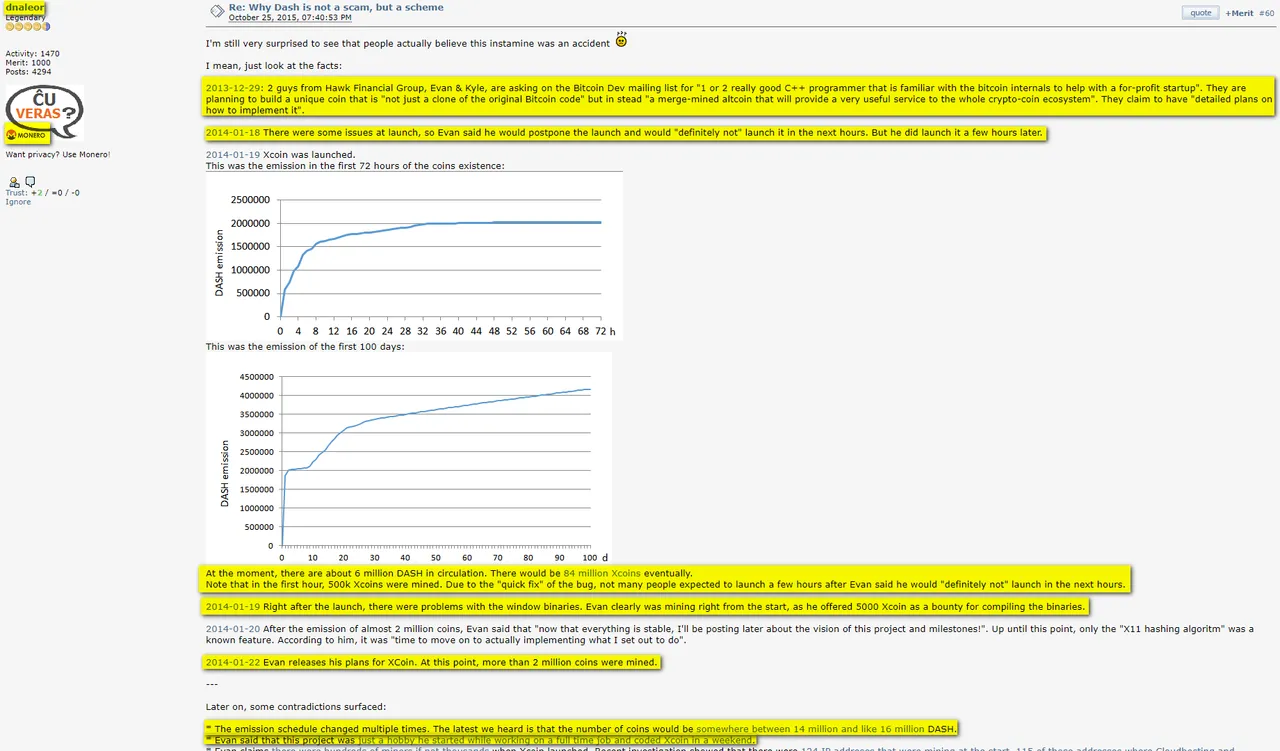
Task: Click the October 25, 2015 timestamp link
Action: click(290, 18)
